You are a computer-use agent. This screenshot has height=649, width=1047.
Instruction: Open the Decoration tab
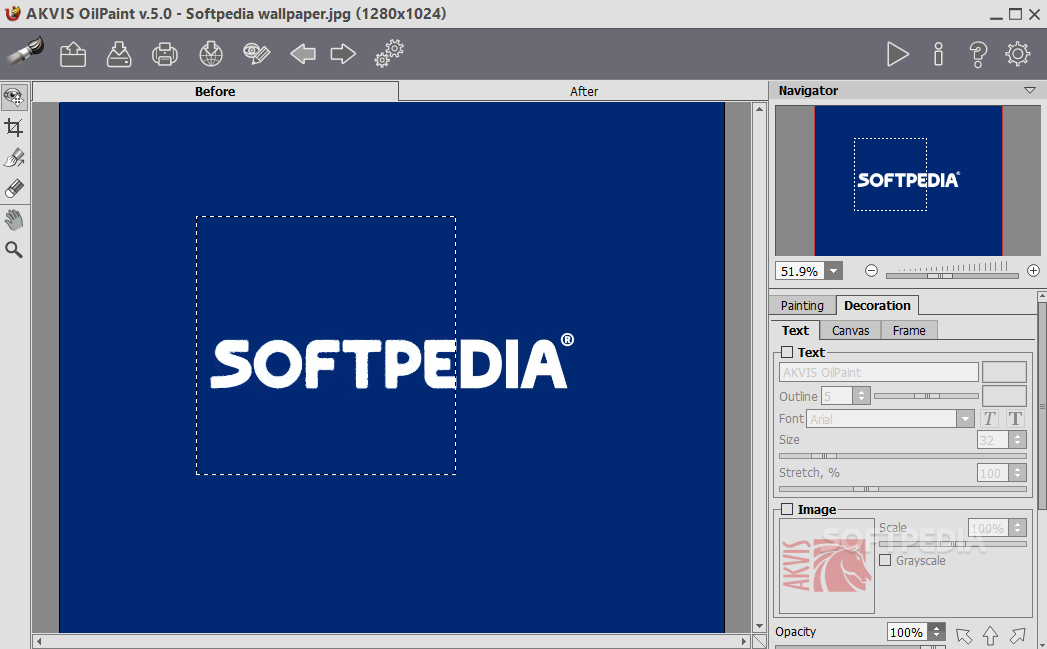point(877,305)
